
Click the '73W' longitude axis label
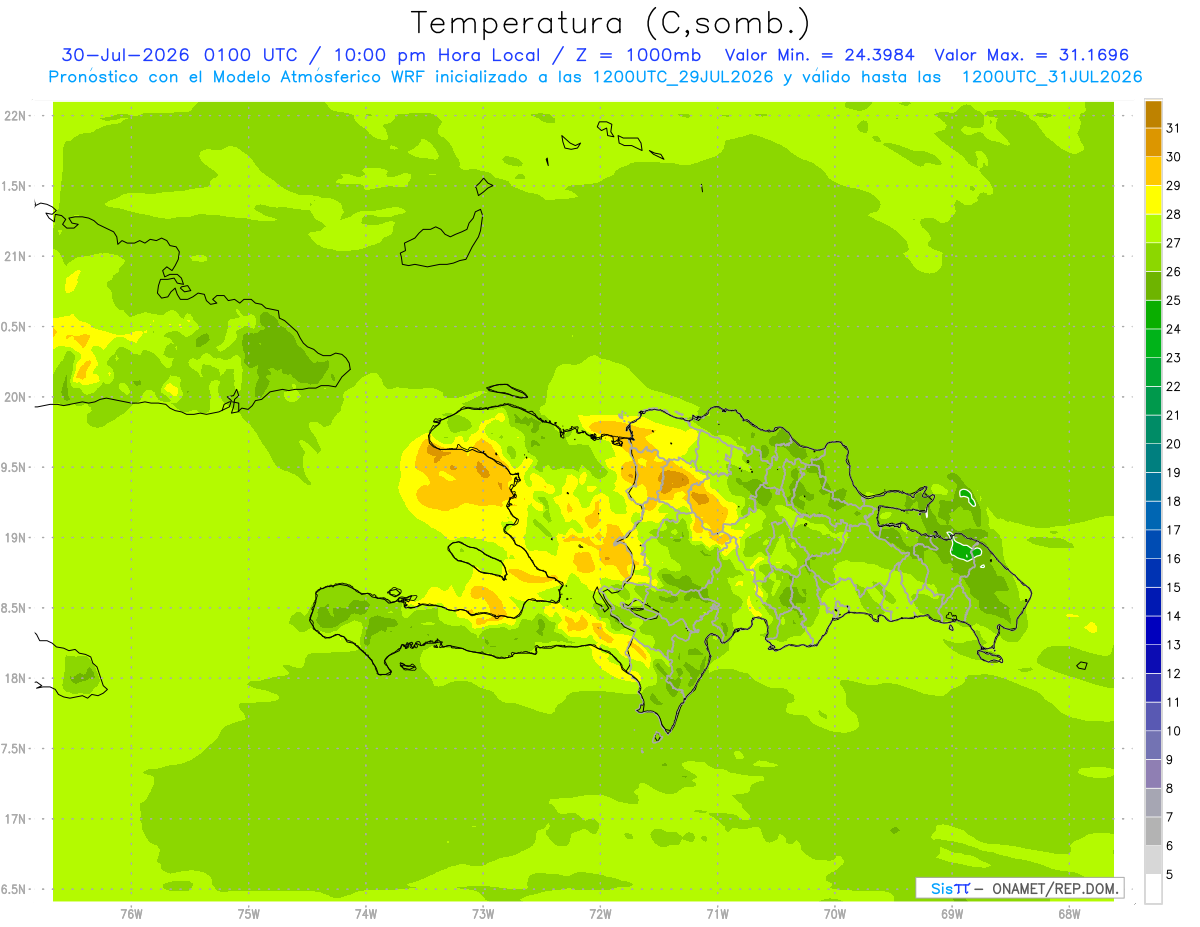(x=483, y=914)
